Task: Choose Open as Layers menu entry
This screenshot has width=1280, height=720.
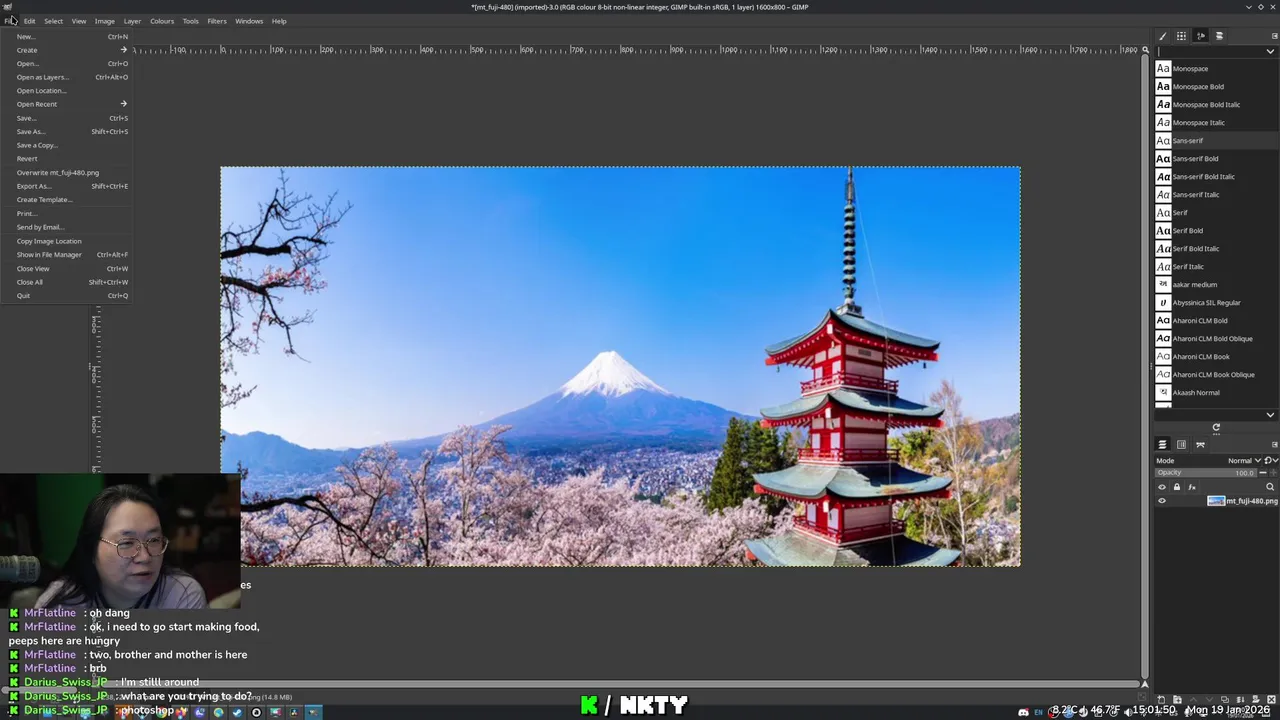Action: (67, 77)
